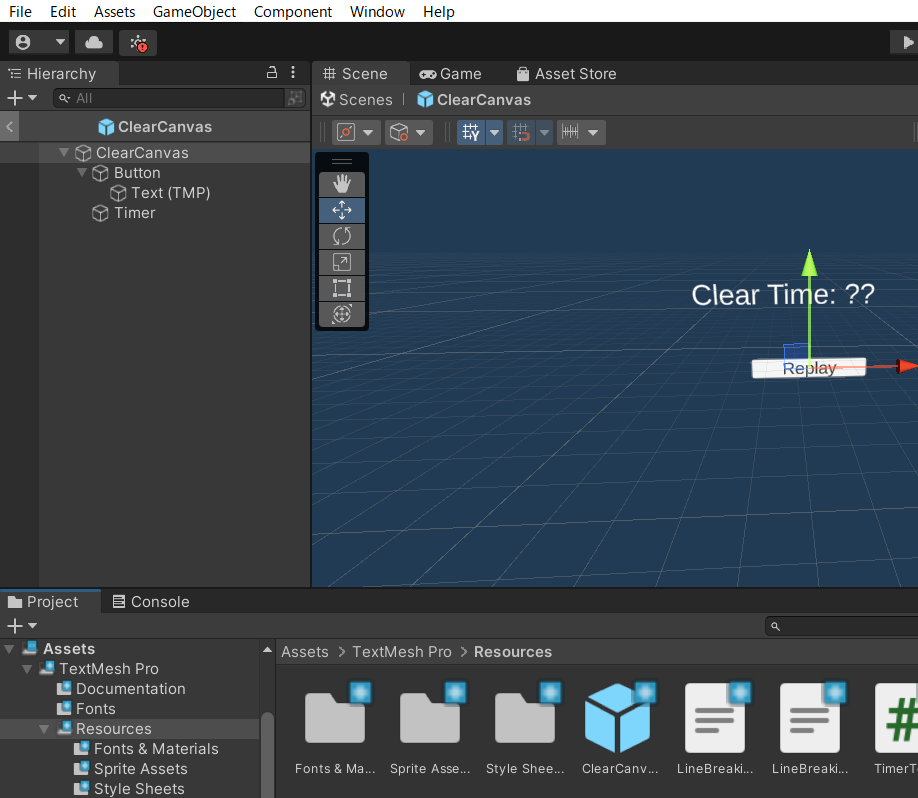Select the Rotate tool
918x798 pixels.
[341, 236]
